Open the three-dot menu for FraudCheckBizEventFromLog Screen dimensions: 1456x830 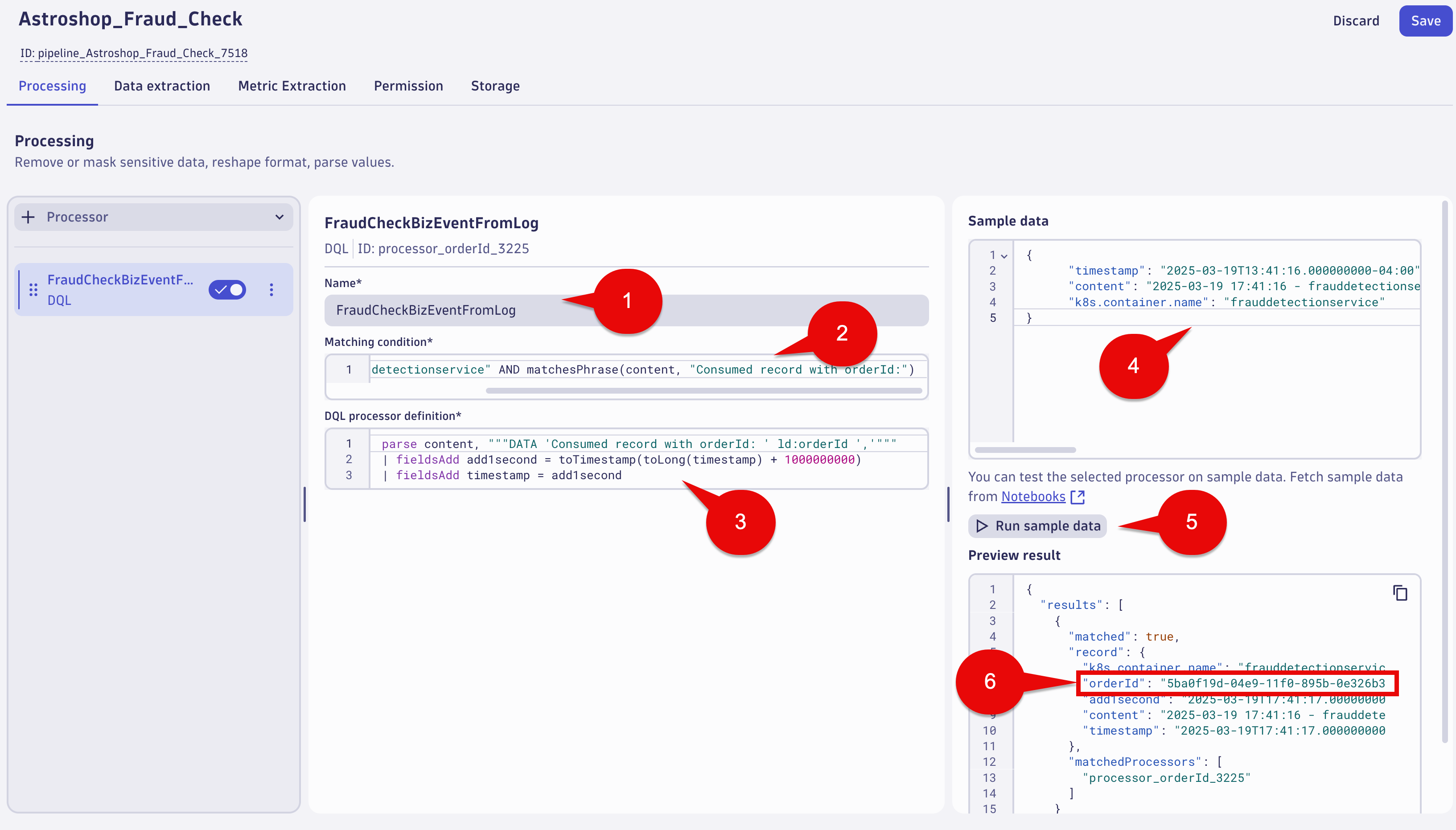(271, 290)
